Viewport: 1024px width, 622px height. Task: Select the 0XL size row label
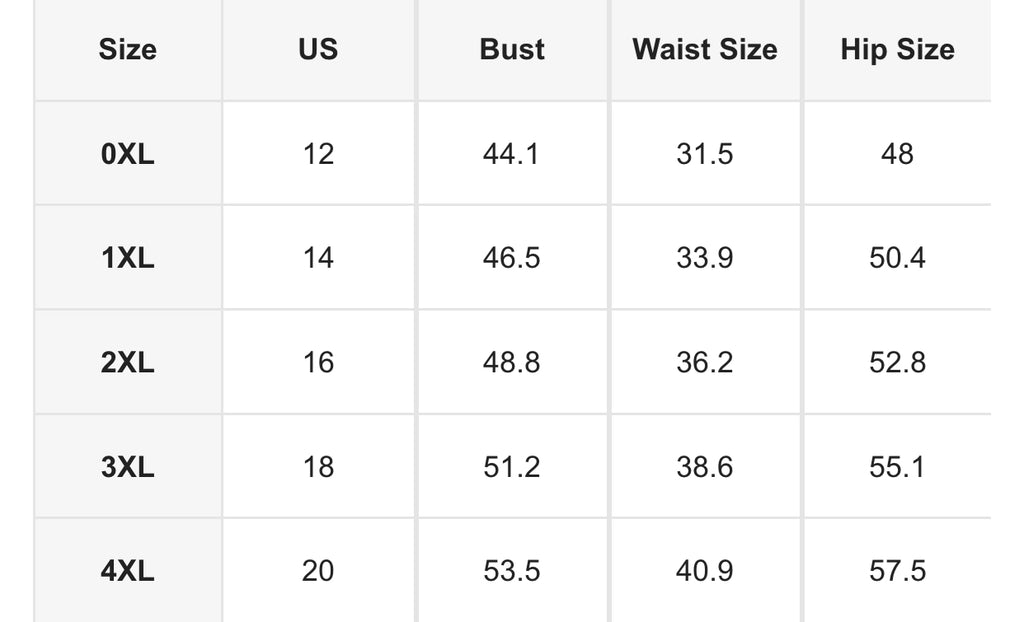click(x=127, y=154)
